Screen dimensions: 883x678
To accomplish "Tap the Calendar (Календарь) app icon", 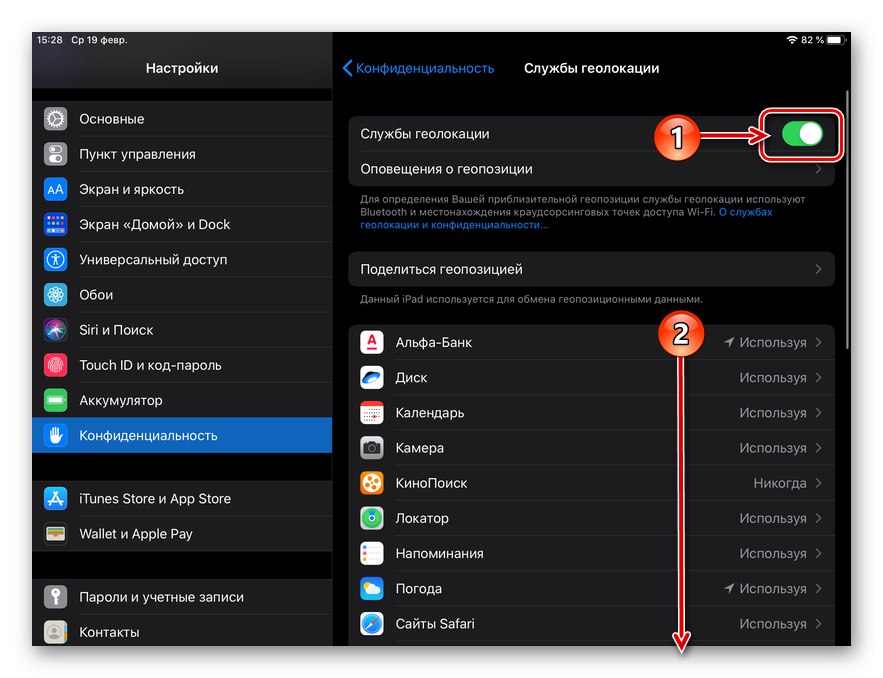I will point(372,413).
